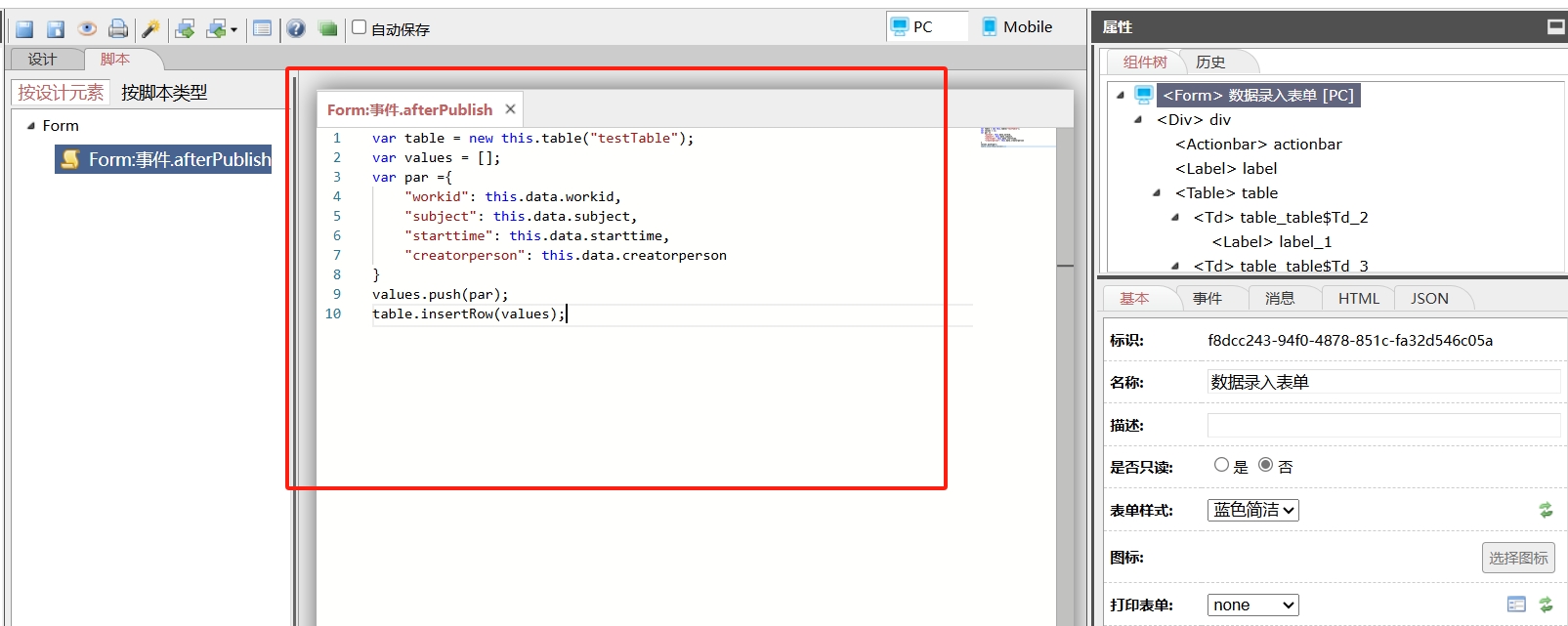
Task: Open the 设计 tab
Action: point(42,59)
